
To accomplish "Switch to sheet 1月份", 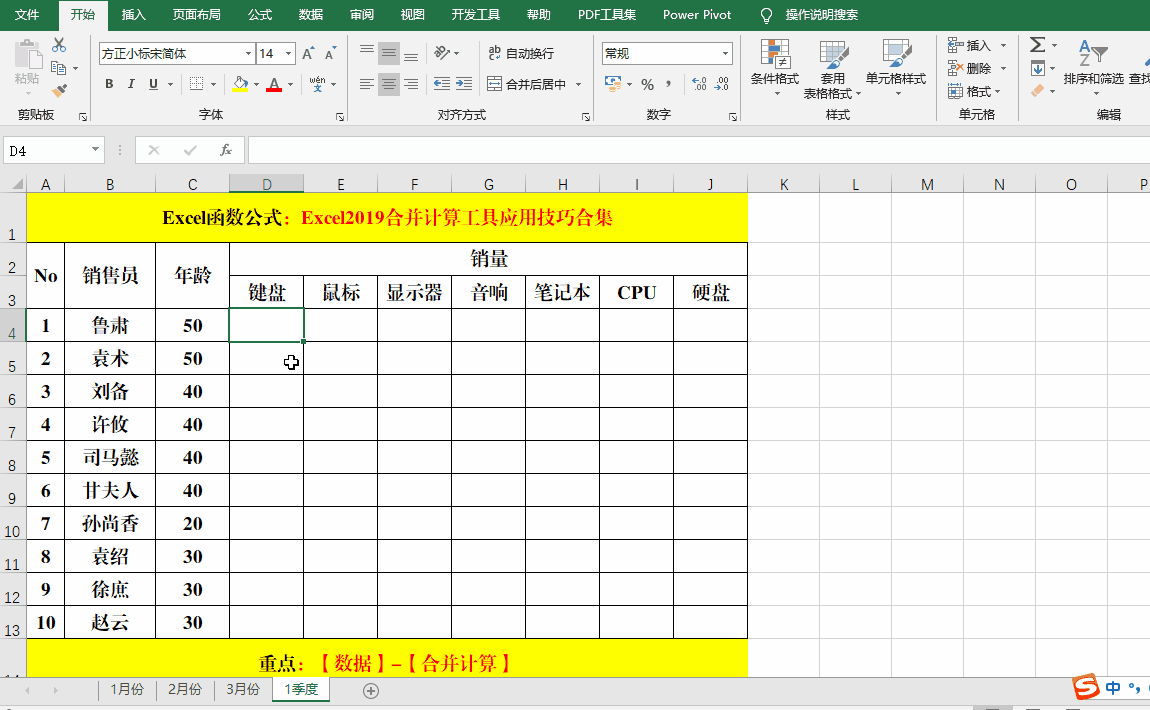I will tap(127, 689).
